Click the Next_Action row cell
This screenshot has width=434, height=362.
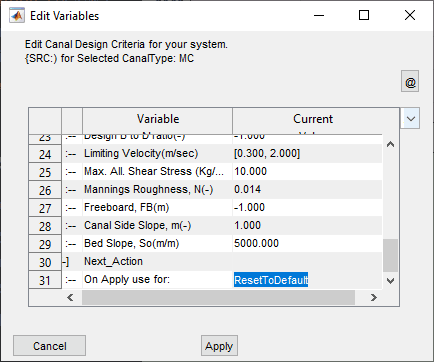157,261
